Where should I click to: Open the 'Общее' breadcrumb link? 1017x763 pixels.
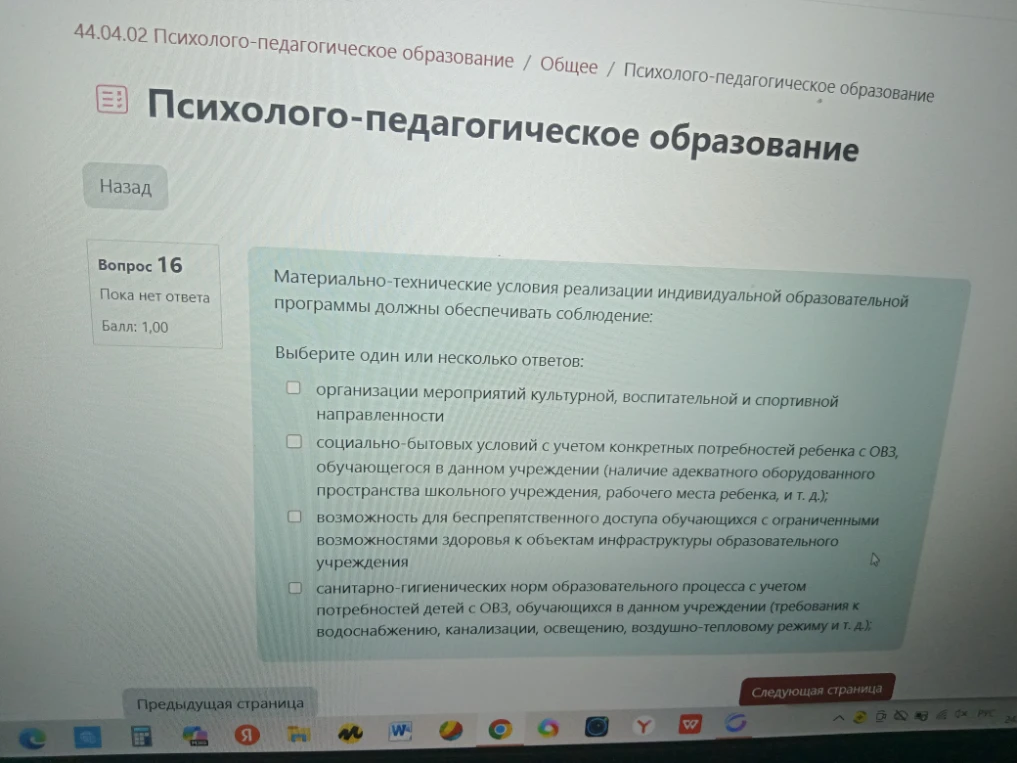569,66
